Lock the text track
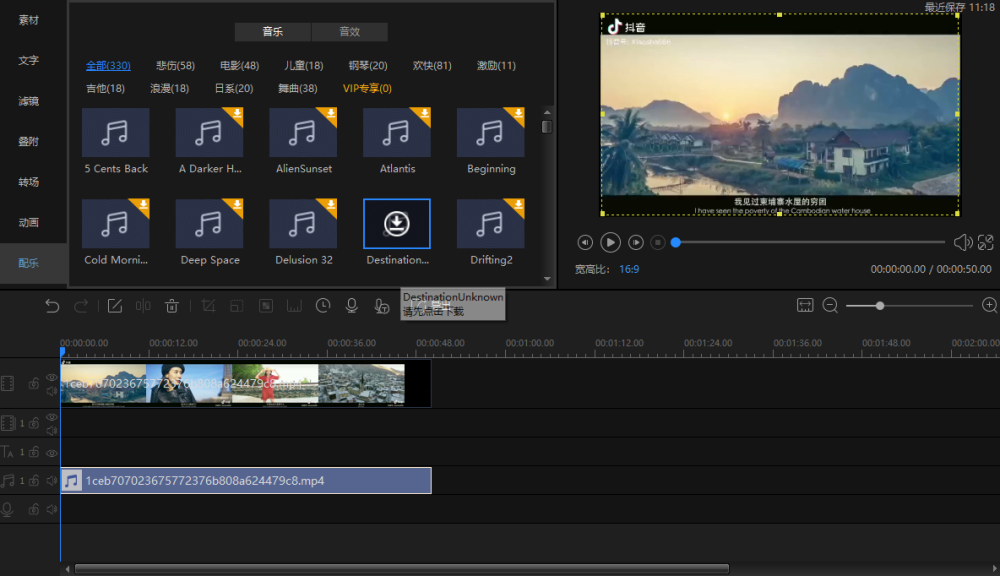Screen dimensions: 1000x576 click(x=34, y=453)
